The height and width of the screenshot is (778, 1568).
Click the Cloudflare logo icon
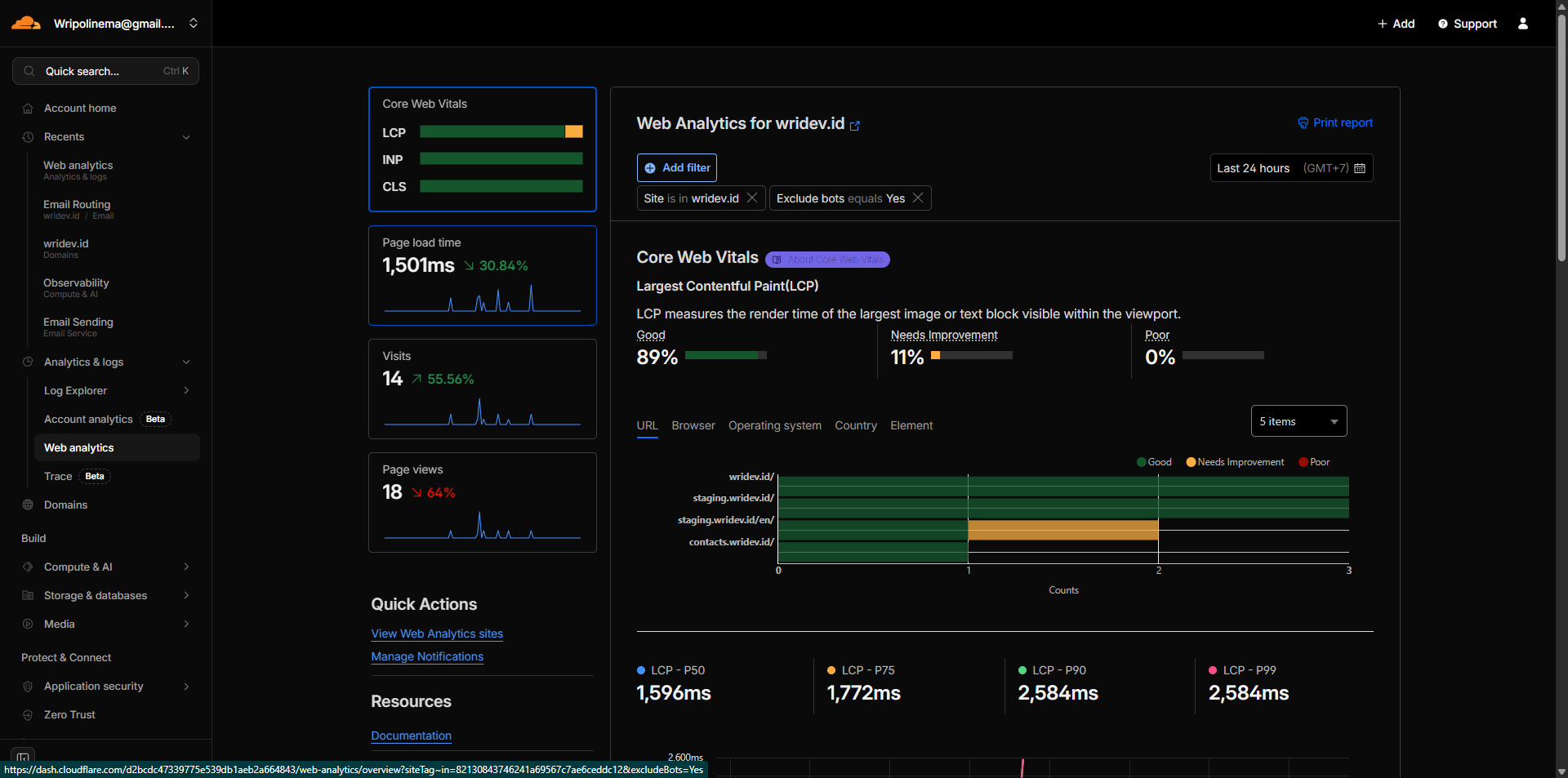pos(26,23)
